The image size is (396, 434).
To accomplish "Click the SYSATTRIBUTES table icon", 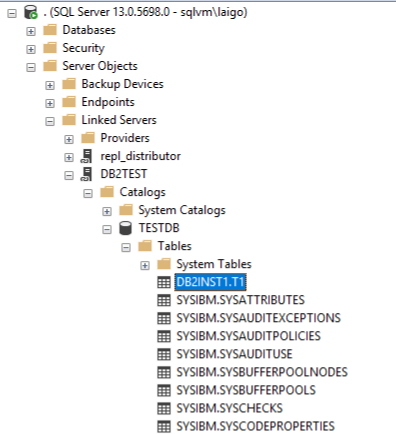I will [x=164, y=300].
